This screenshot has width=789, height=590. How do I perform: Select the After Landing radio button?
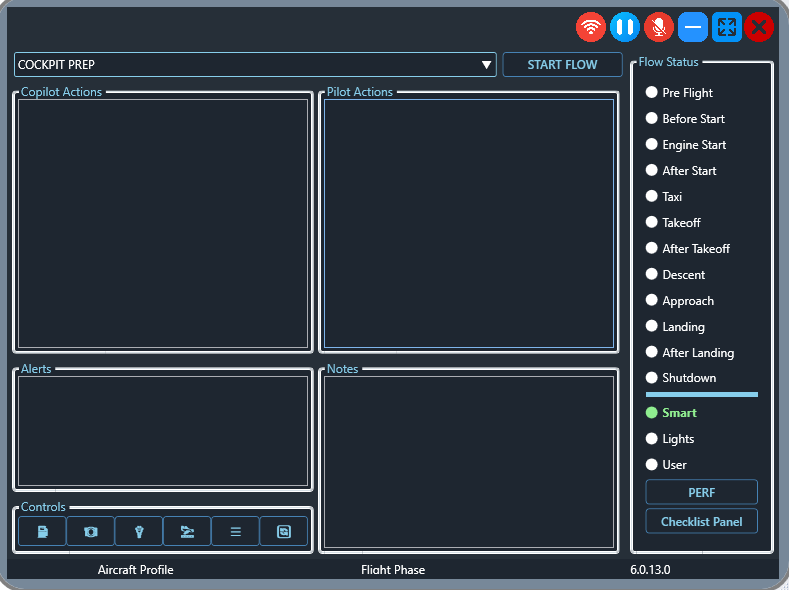tap(652, 353)
